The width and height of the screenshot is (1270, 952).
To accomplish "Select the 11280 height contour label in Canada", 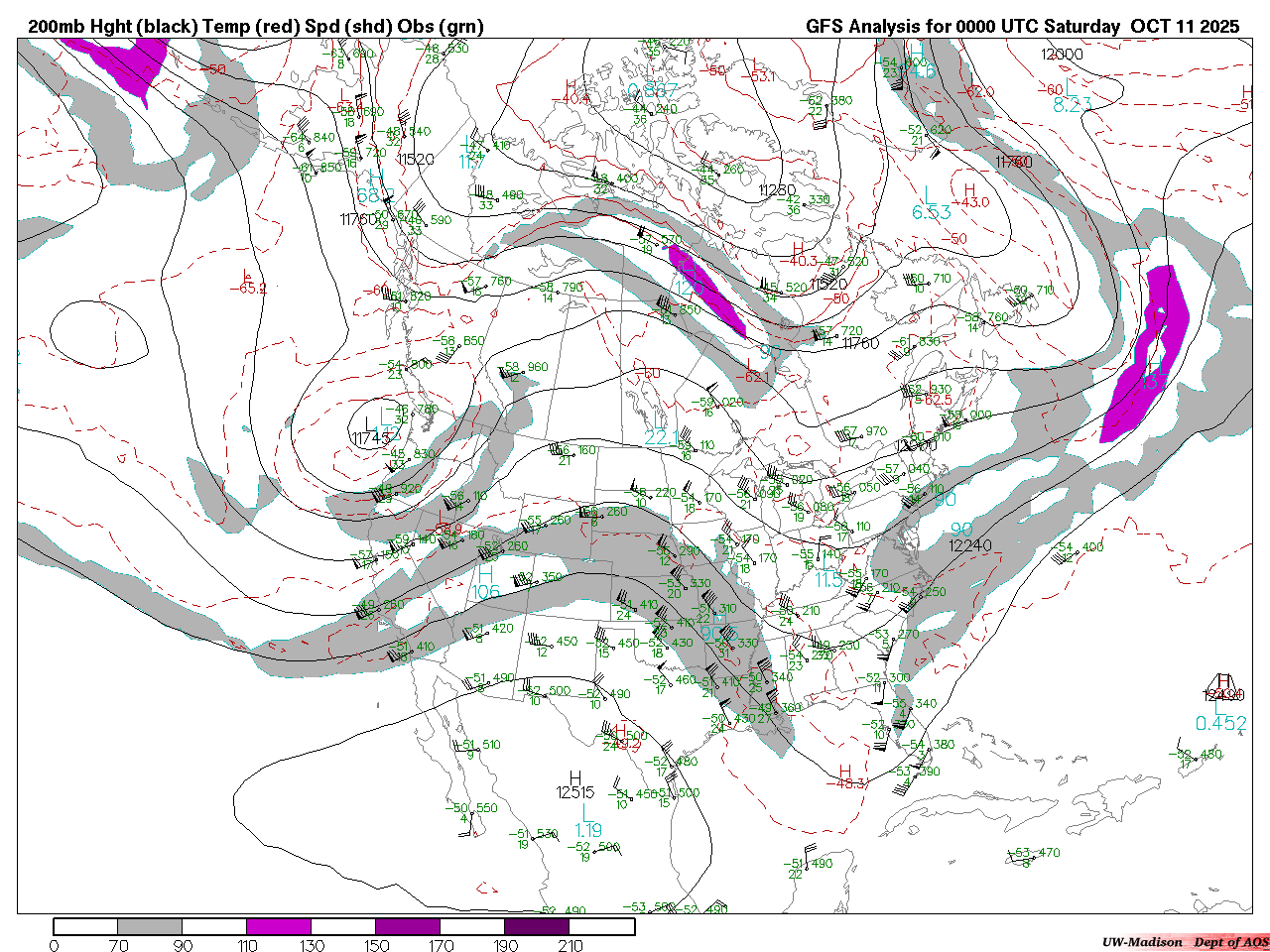I will click(x=777, y=189).
